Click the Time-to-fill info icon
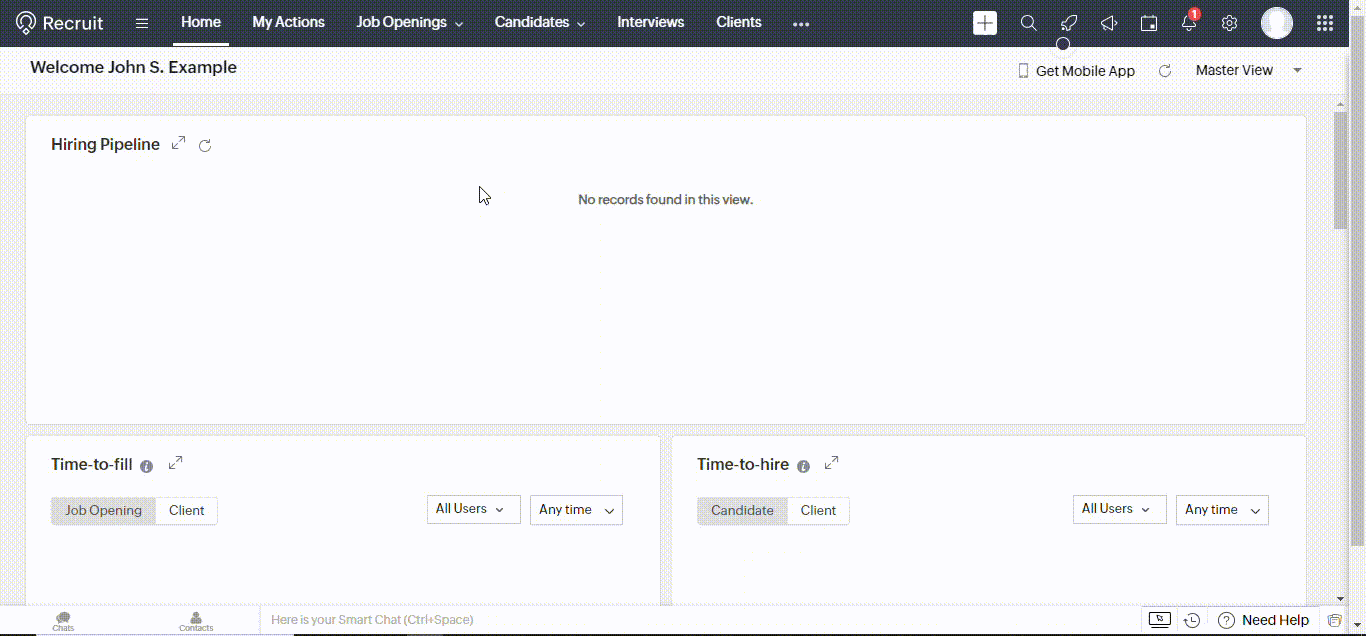1366x636 pixels. 147,466
